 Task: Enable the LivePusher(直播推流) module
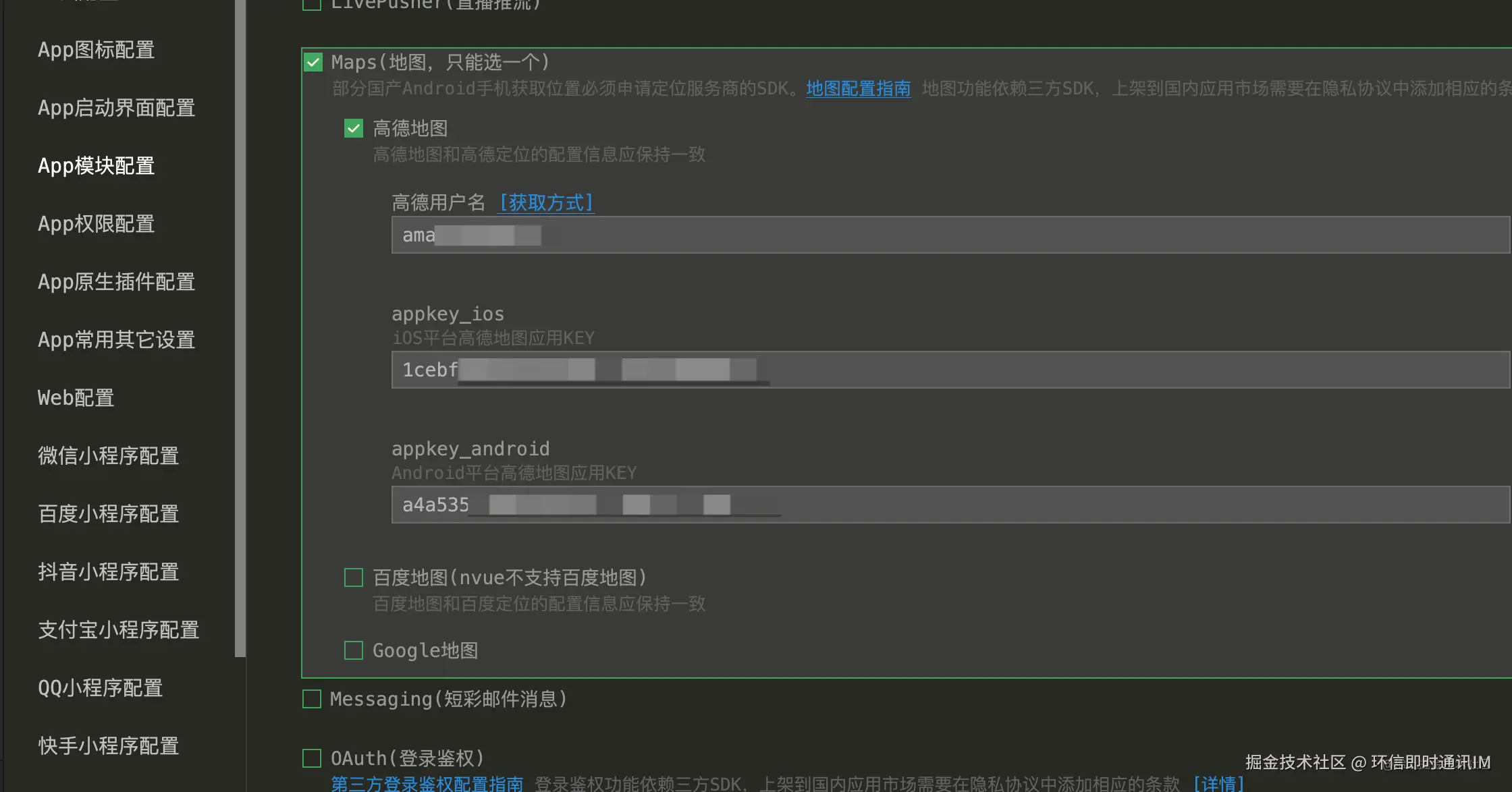(311, 4)
